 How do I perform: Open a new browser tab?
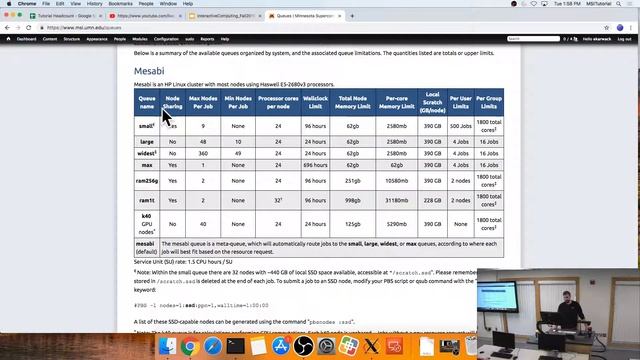[x=352, y=16]
